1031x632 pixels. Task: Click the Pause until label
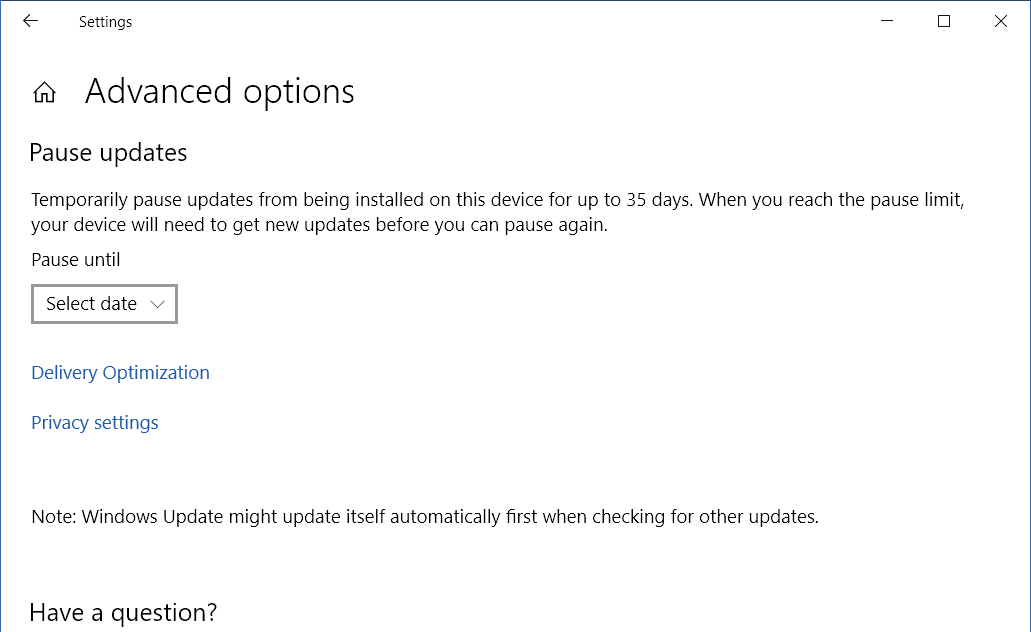pos(76,260)
